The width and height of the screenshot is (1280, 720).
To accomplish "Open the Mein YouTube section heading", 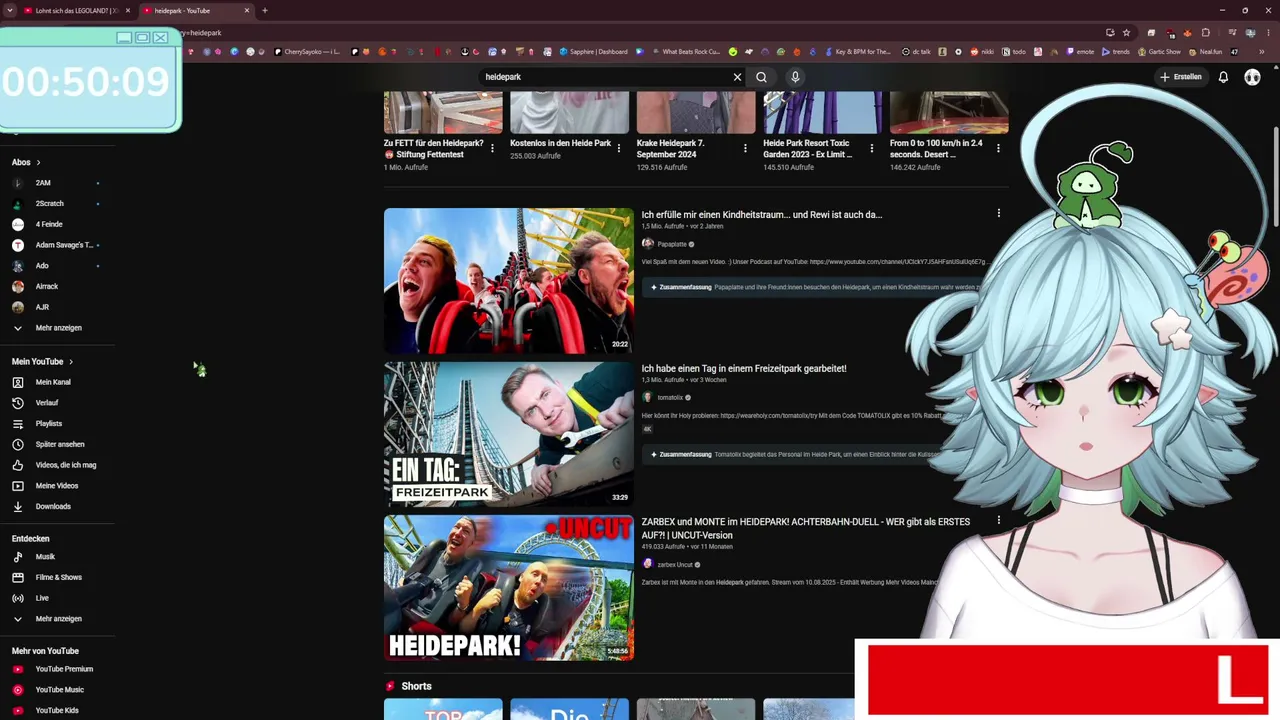I will click(42, 361).
